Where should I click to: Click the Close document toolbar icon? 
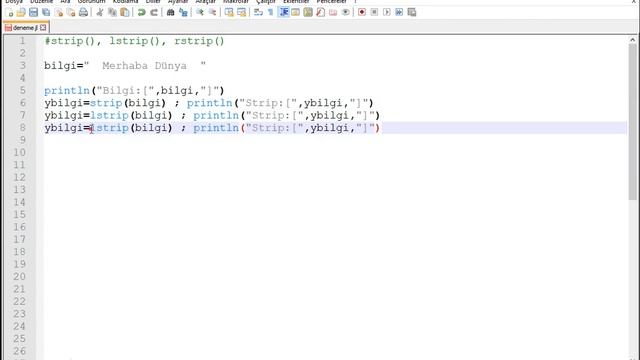coord(59,12)
